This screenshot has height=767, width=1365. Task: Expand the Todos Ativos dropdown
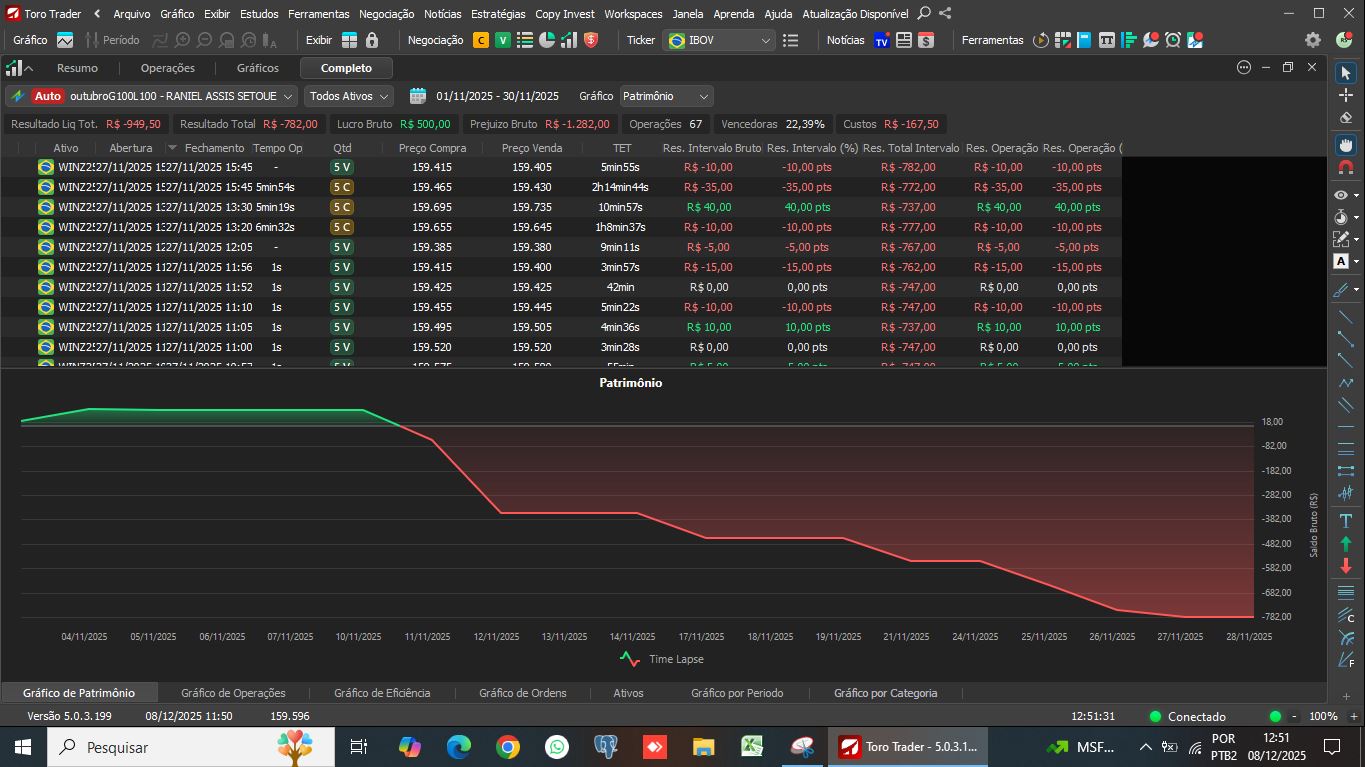(349, 96)
